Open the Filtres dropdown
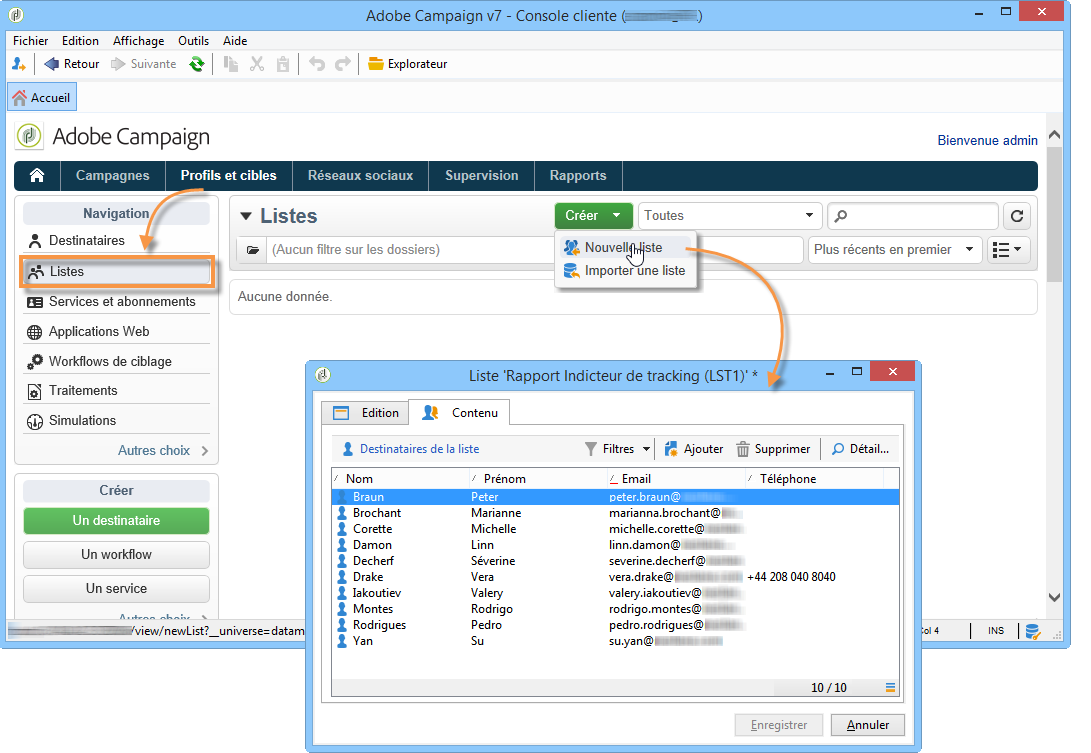1091x753 pixels. coord(617,449)
